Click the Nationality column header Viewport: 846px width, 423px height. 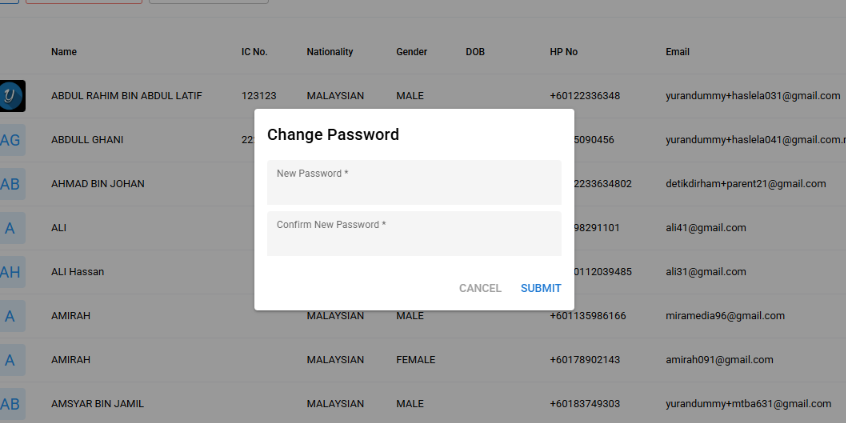(330, 52)
